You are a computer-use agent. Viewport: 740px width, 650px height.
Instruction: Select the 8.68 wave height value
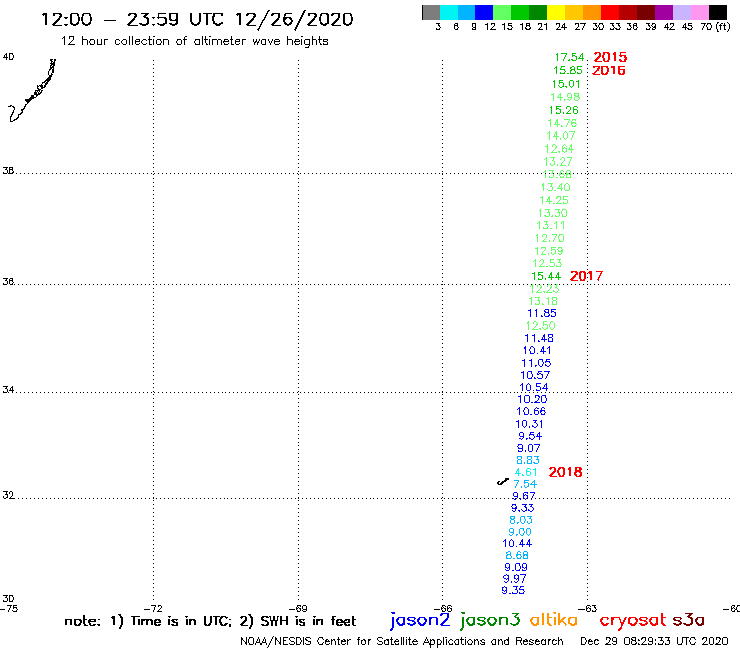pyautogui.click(x=517, y=555)
